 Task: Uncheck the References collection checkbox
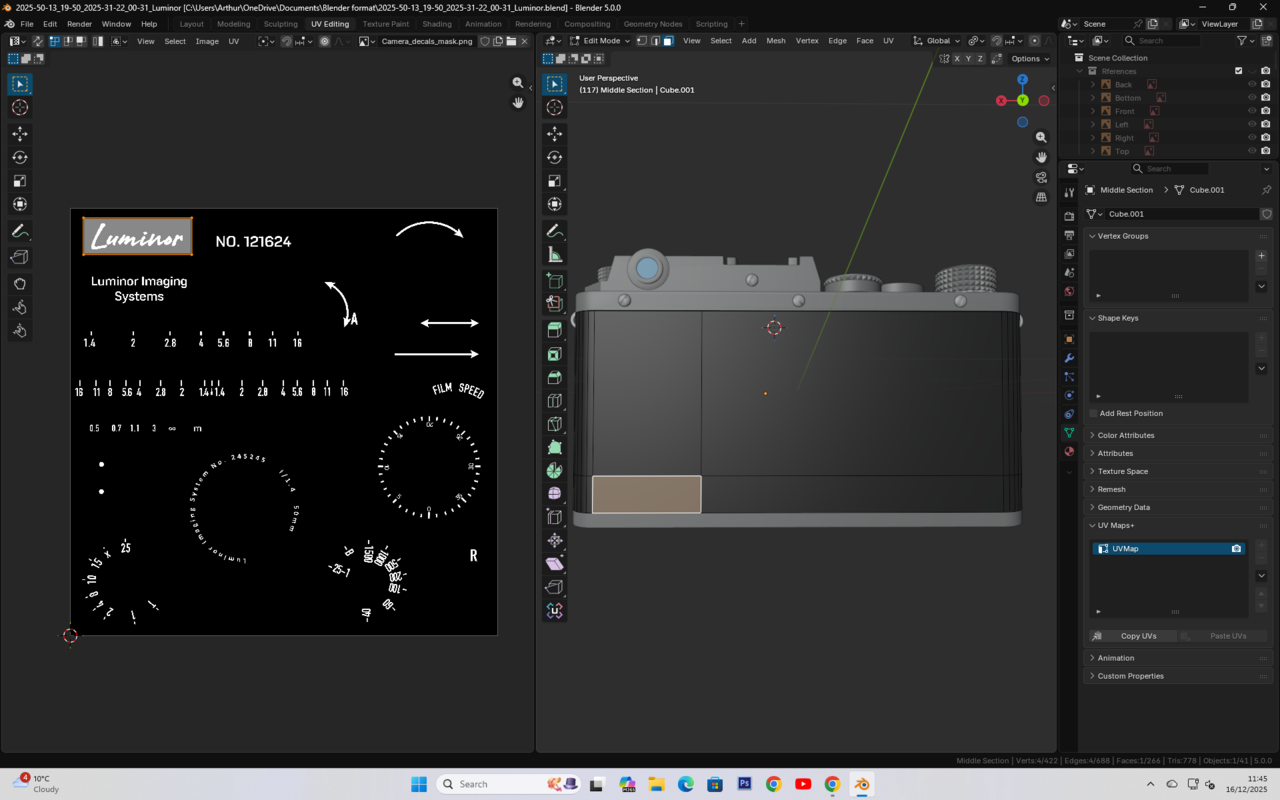[1238, 71]
